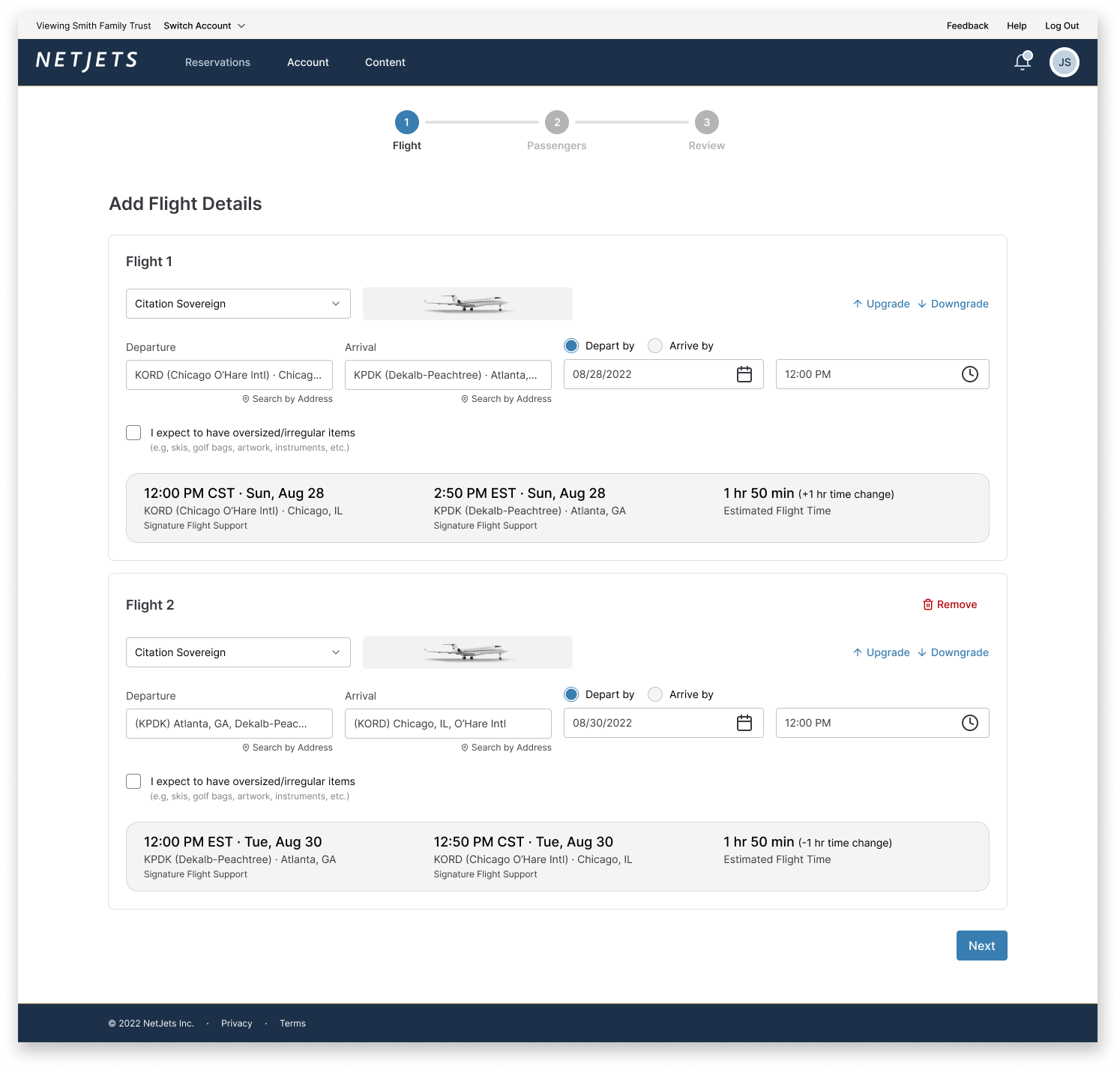Expand Flight 1 Citation Sovereign aircraft dropdown

point(238,304)
